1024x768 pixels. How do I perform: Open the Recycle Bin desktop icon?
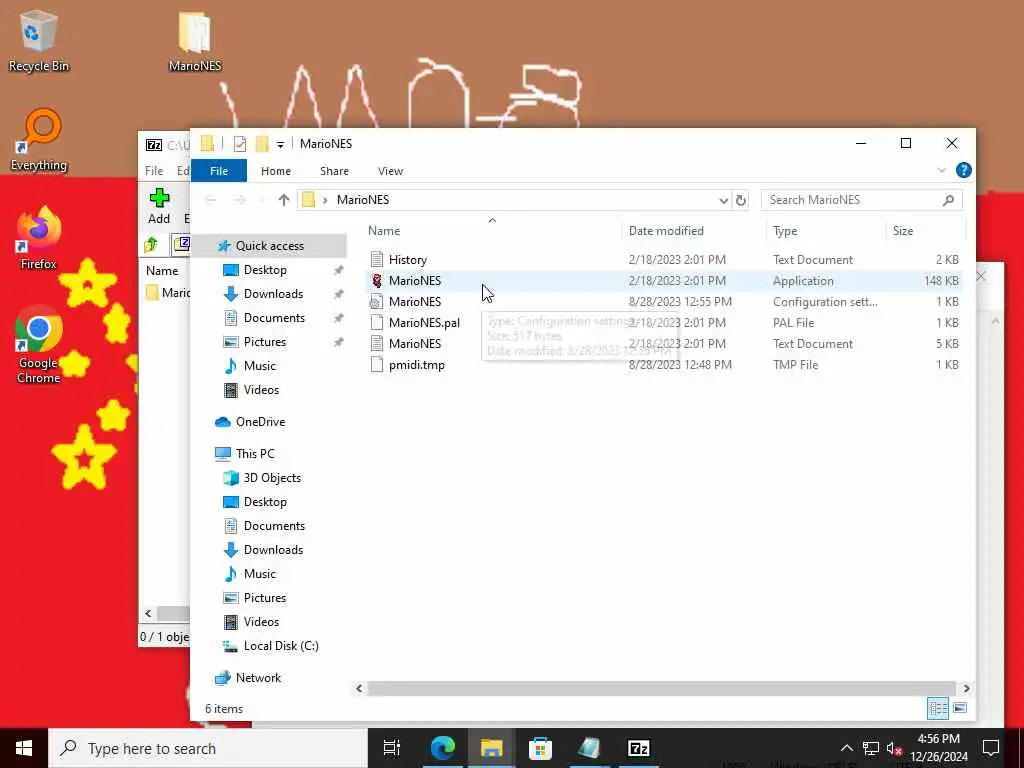(39, 40)
